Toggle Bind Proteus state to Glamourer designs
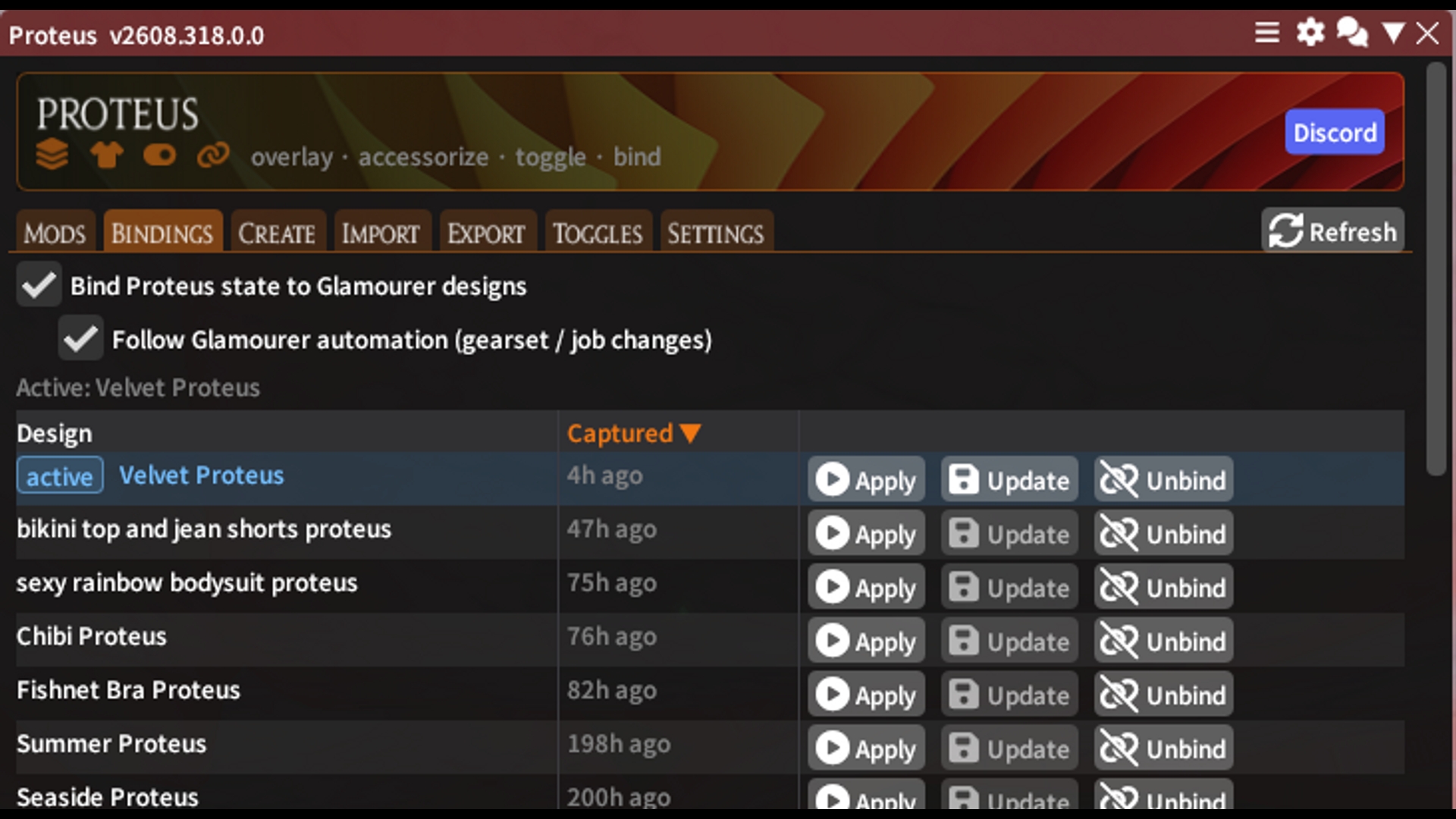This screenshot has width=1456, height=819. 39,285
